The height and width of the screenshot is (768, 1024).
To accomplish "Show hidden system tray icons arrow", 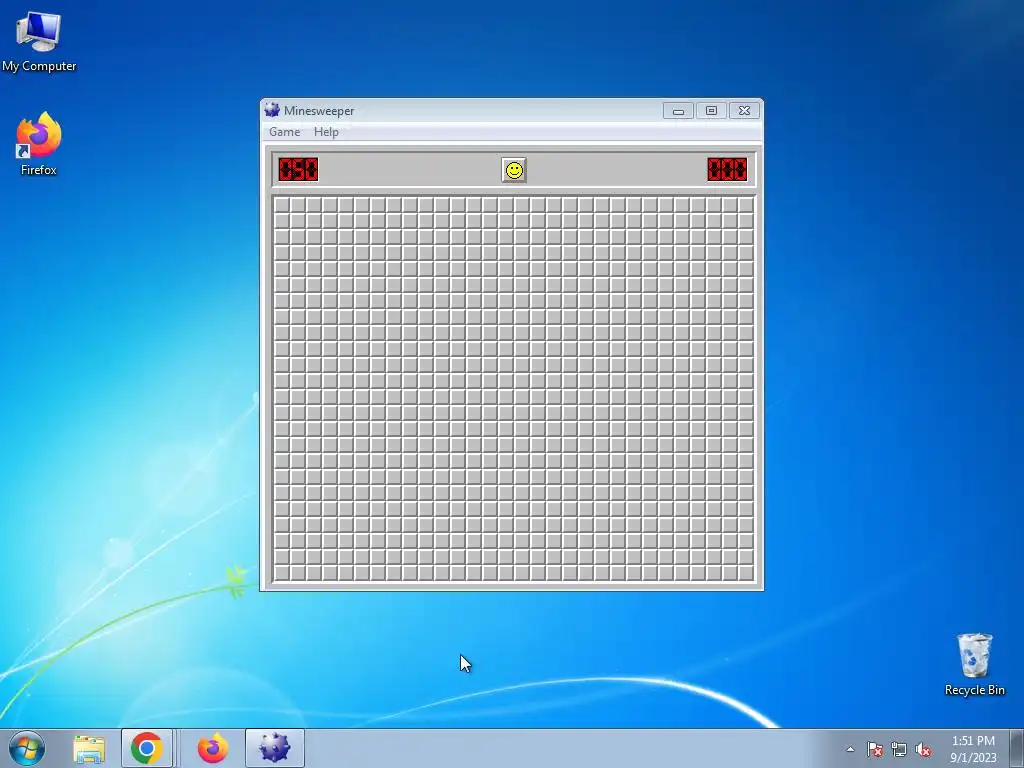I will [x=850, y=749].
